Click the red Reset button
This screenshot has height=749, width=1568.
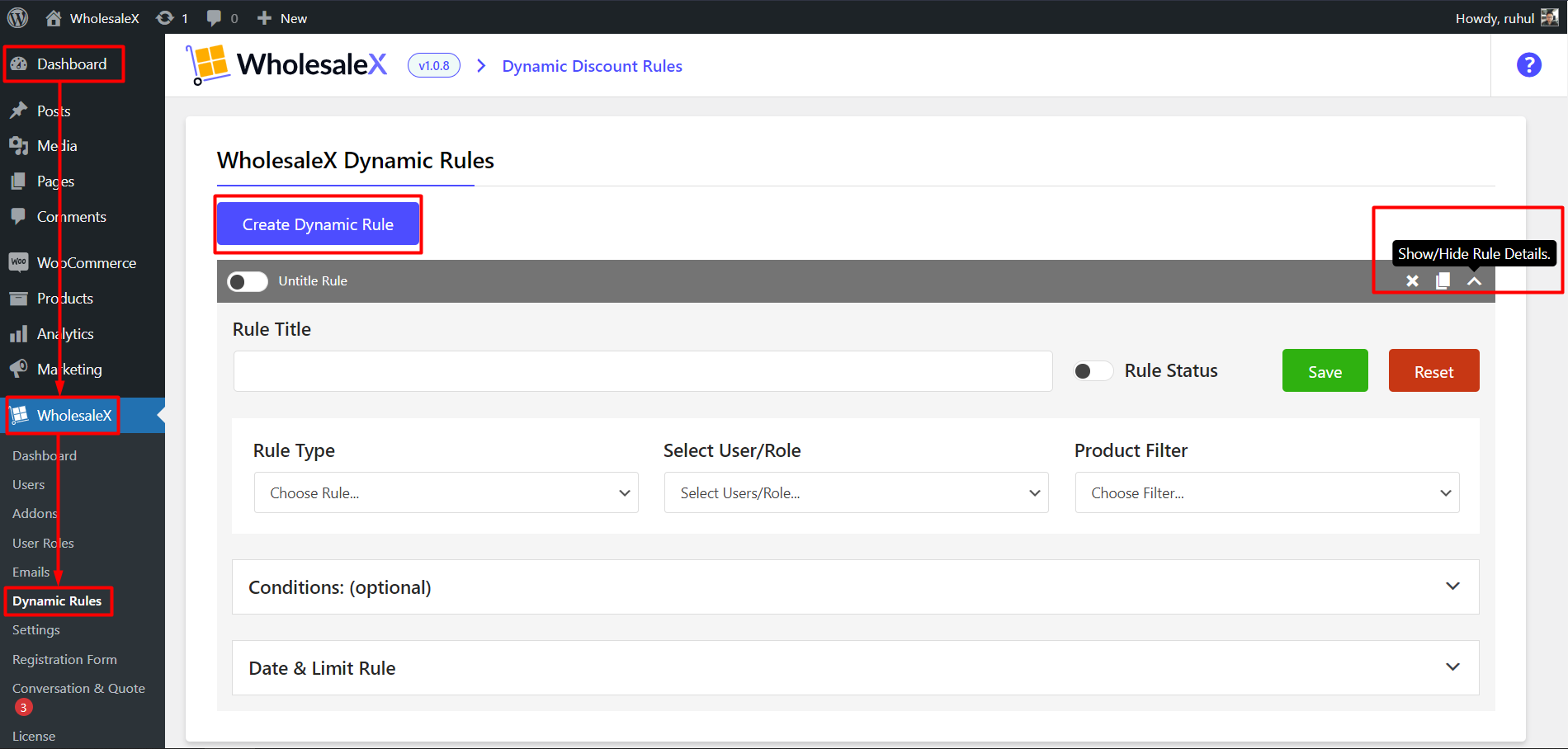(1433, 371)
